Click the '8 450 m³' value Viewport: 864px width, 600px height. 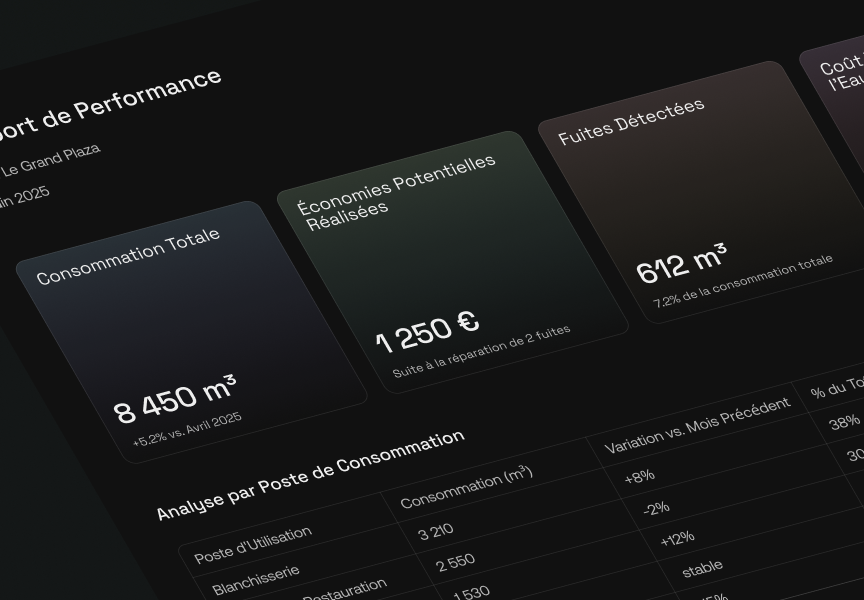(x=175, y=399)
